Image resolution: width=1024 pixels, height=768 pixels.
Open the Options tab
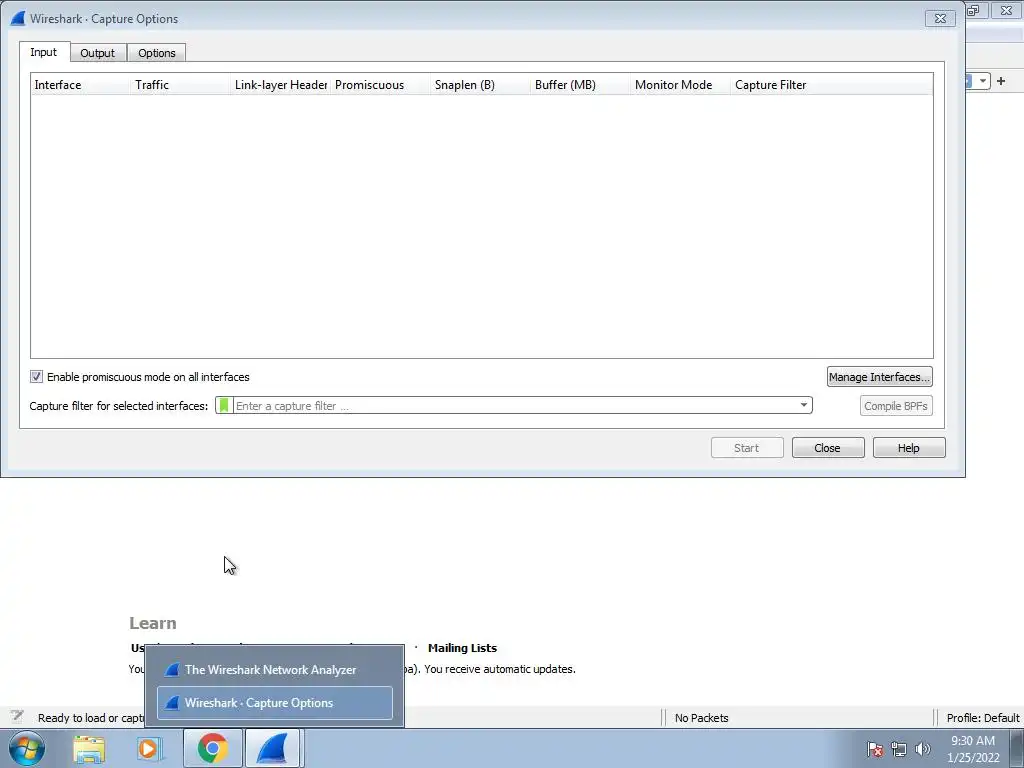[157, 53]
